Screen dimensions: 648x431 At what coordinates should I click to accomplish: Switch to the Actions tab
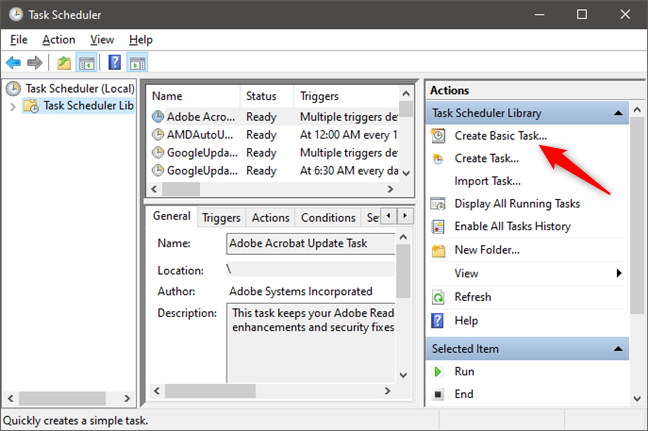271,218
